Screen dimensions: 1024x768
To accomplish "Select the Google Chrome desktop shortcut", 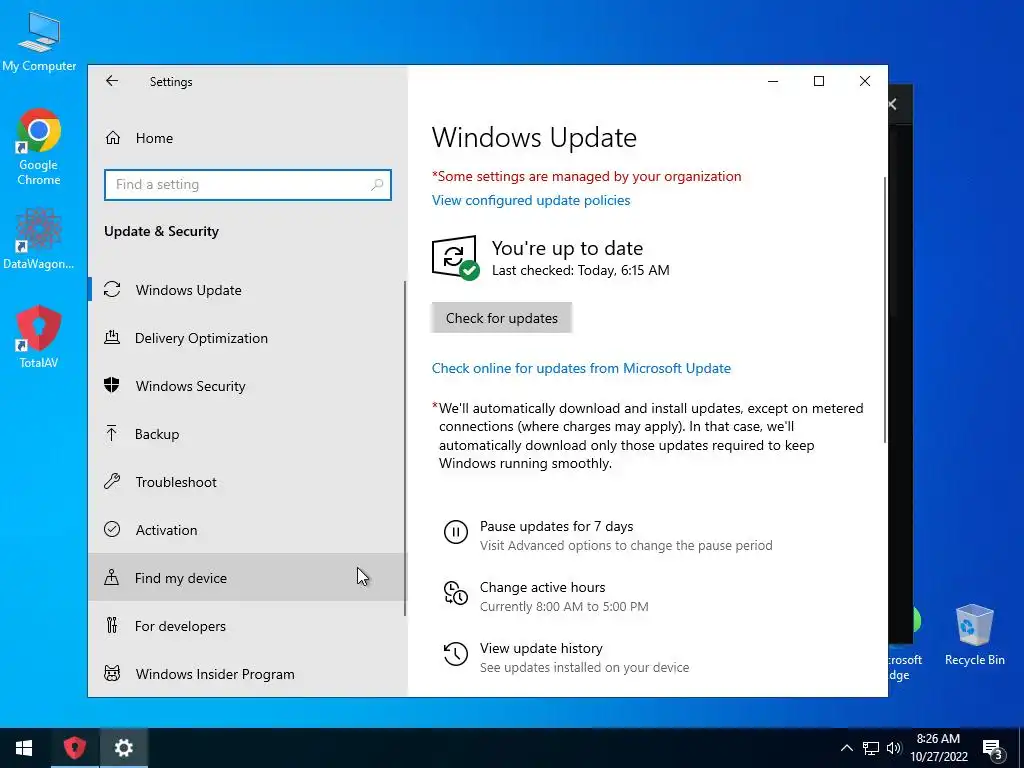I will coord(39,148).
